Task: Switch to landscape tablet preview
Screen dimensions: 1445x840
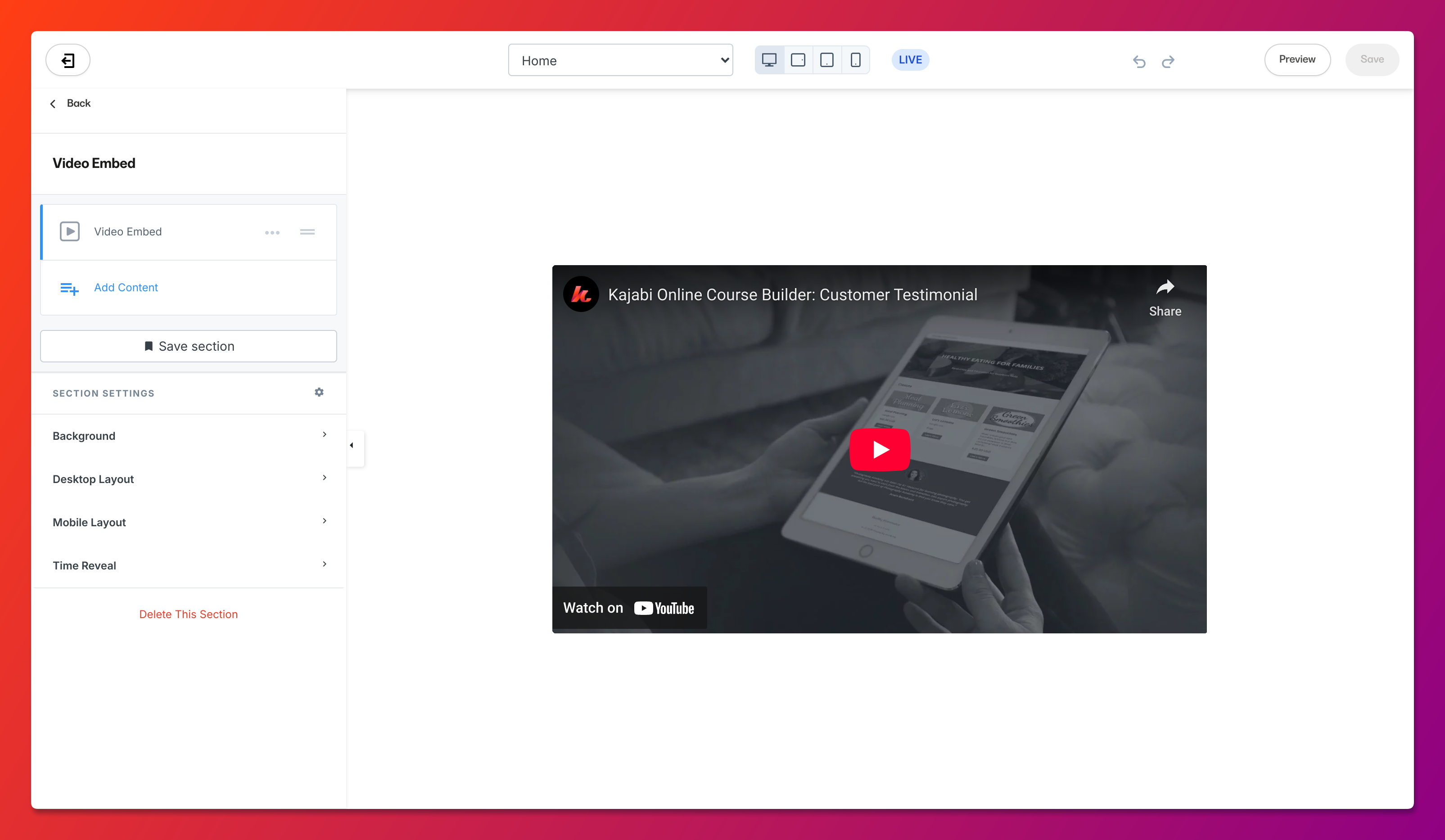Action: [798, 59]
